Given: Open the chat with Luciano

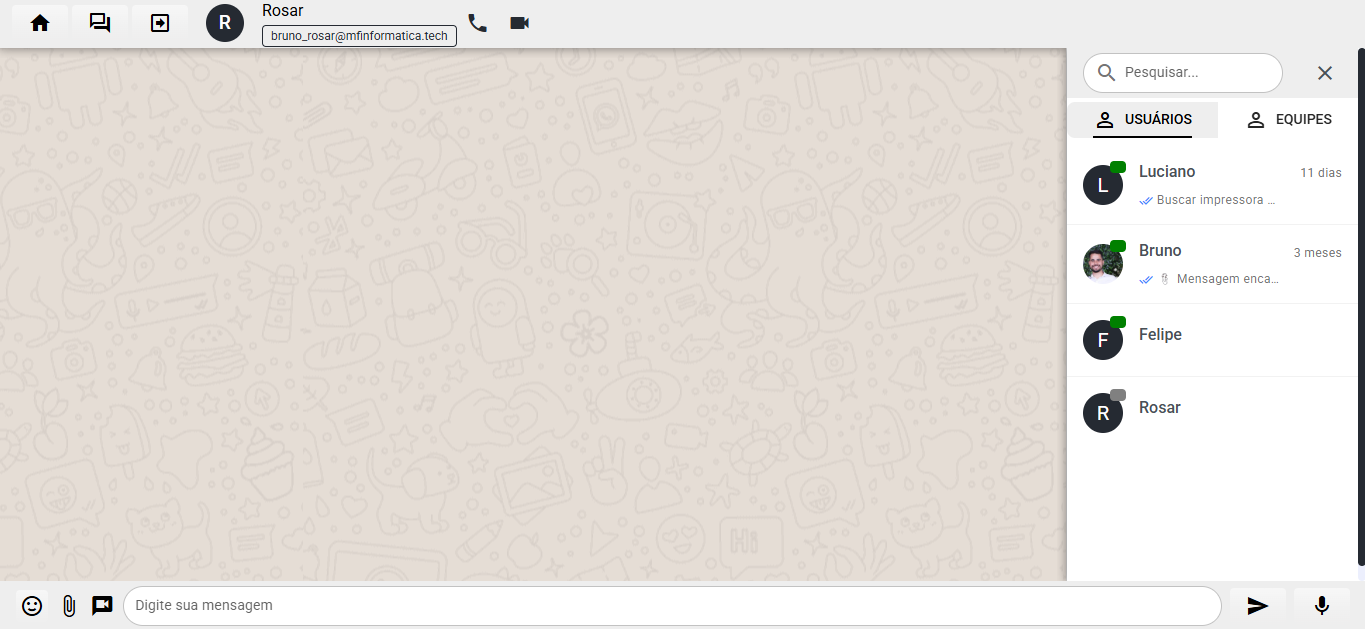Looking at the screenshot, I should [1212, 185].
